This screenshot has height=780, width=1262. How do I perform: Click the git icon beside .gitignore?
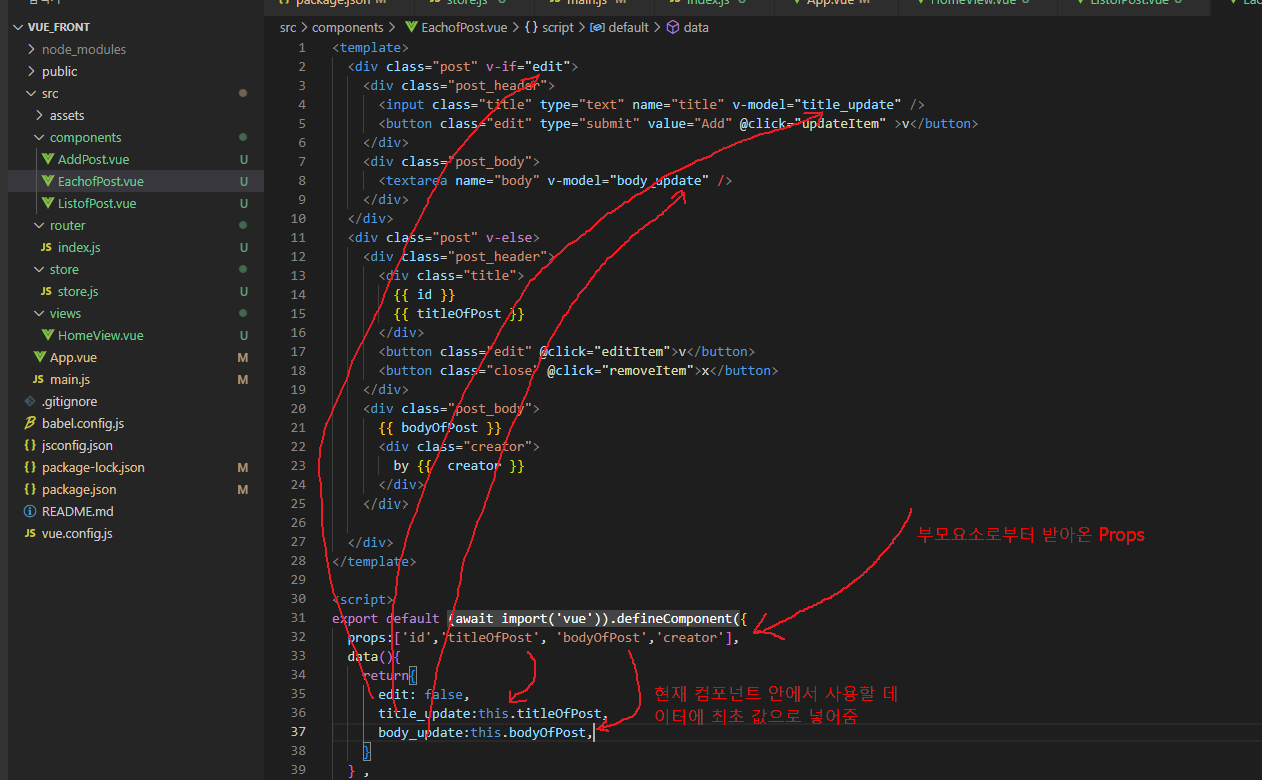pyautogui.click(x=30, y=401)
